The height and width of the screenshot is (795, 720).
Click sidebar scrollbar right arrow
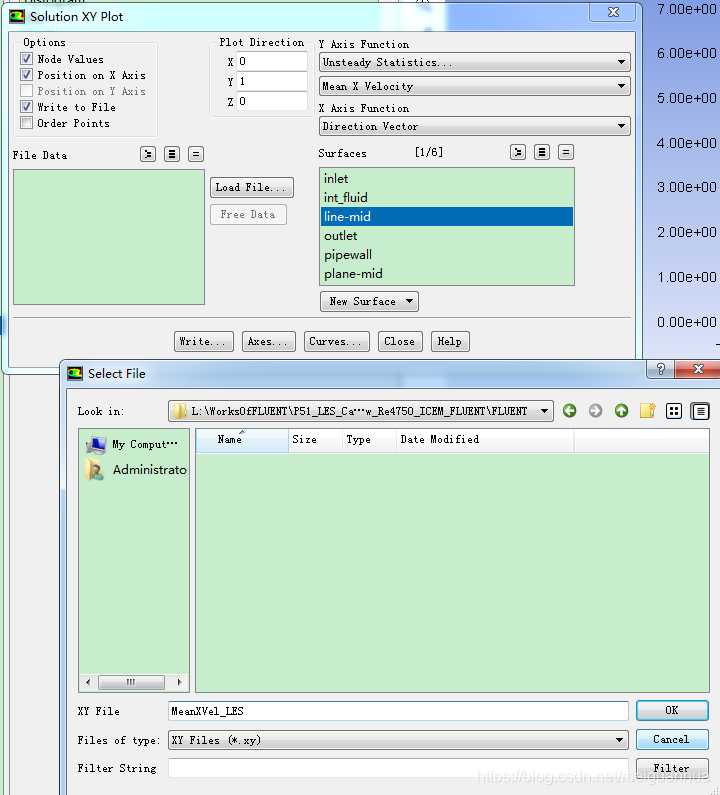pos(179,682)
